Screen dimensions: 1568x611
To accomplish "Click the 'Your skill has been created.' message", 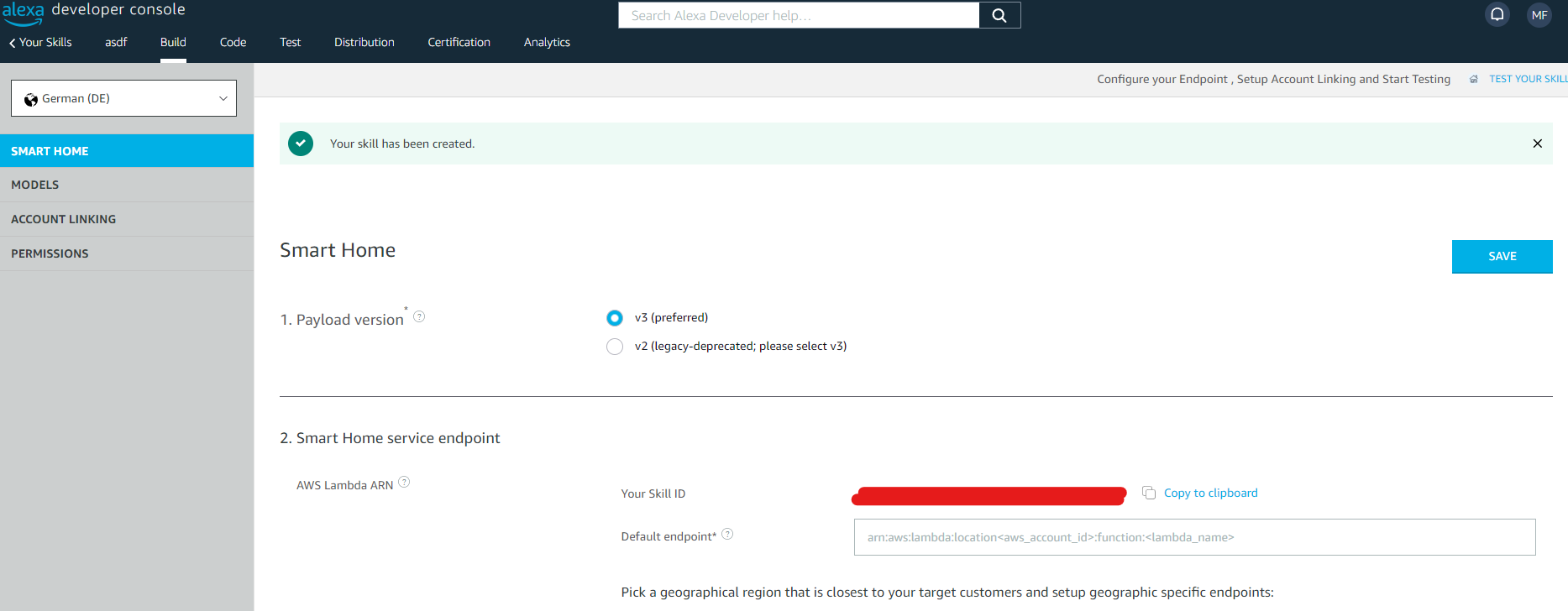I will pyautogui.click(x=402, y=144).
